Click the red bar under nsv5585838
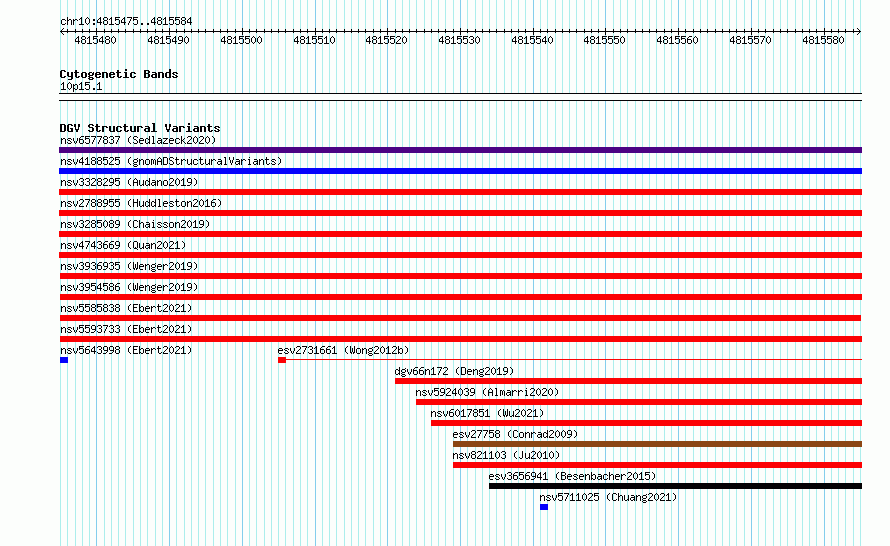The height and width of the screenshot is (546, 890). (460, 318)
